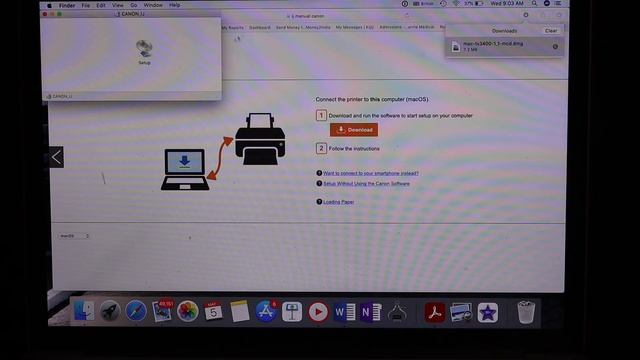Open the mounted installer disk icon in Dock

(397, 312)
